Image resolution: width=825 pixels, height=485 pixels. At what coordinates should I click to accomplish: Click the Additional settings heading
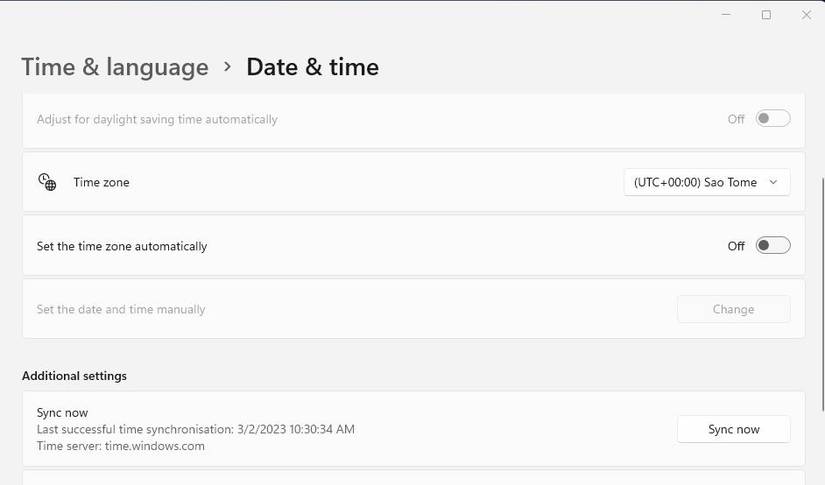[74, 376]
